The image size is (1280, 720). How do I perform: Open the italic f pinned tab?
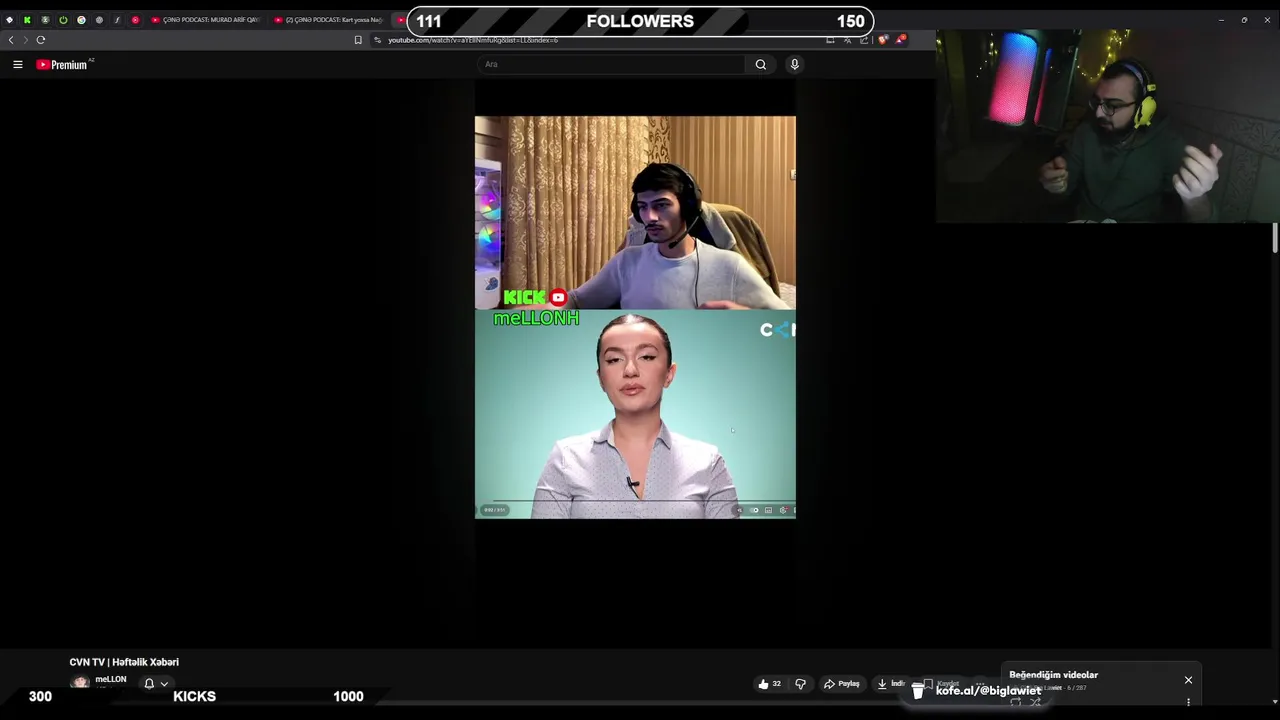coord(117,20)
